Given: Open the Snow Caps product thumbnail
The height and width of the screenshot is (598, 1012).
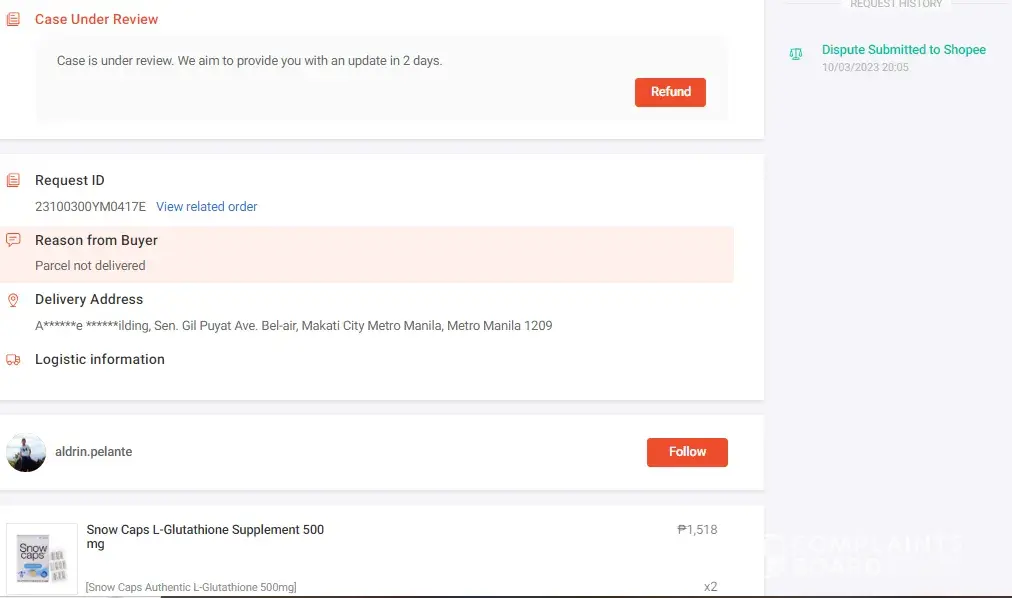Looking at the screenshot, I should [x=42, y=558].
